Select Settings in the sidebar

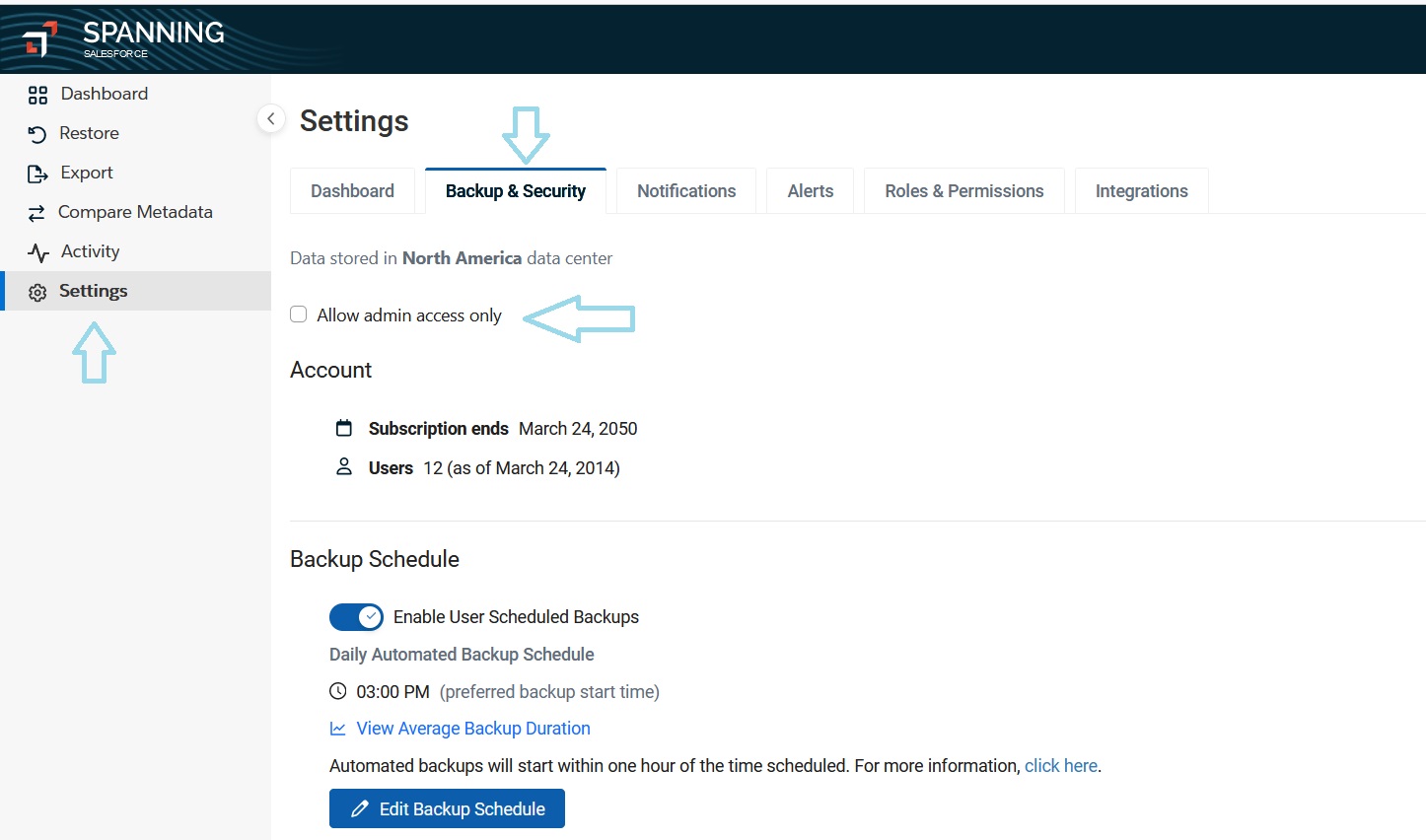[136, 291]
